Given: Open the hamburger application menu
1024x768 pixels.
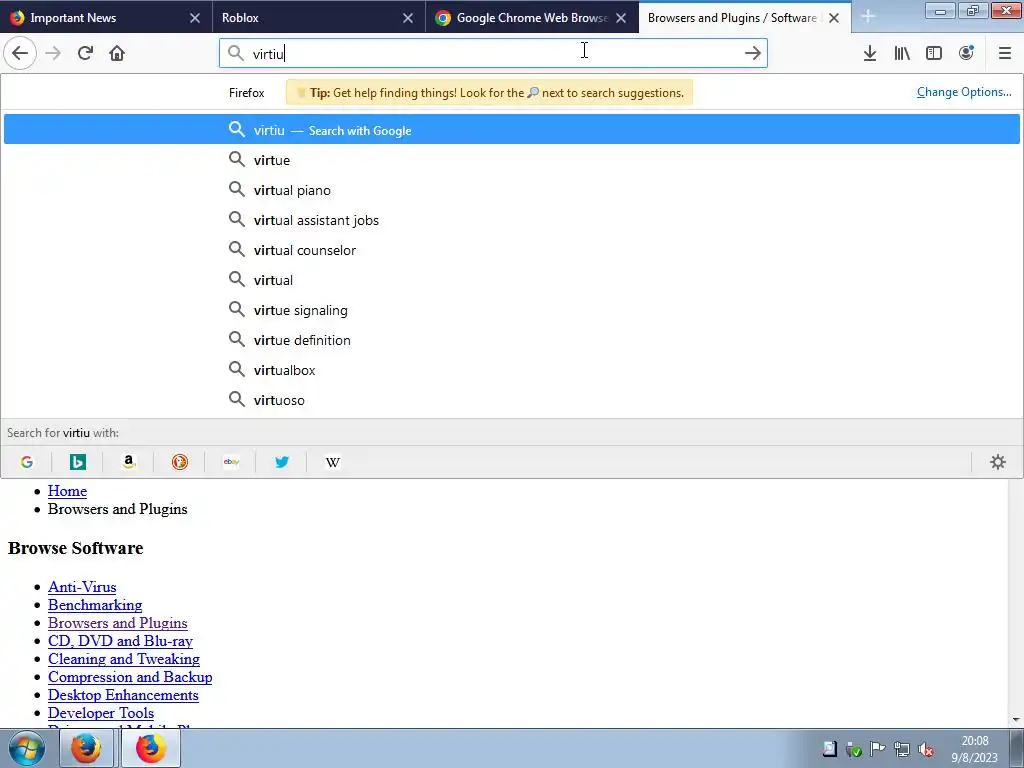Looking at the screenshot, I should coord(1004,53).
